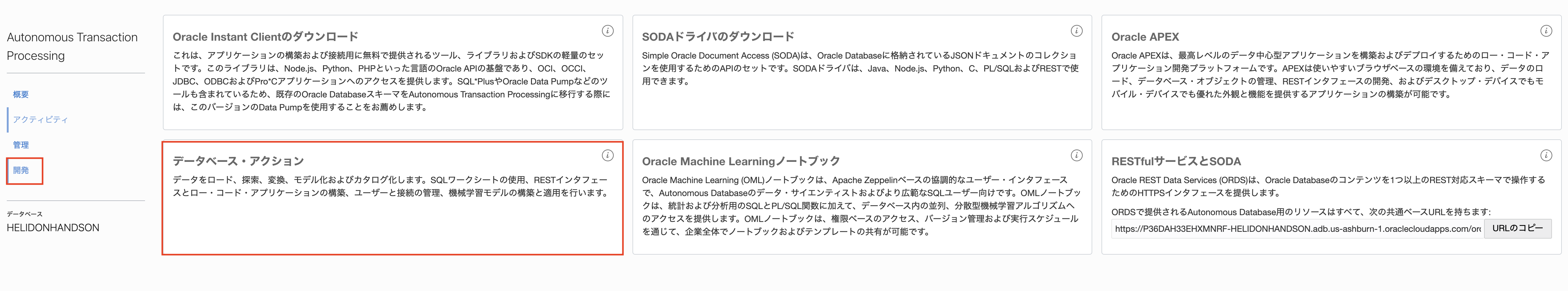
Task: Click info icon on データベース・アクション card
Action: (607, 156)
